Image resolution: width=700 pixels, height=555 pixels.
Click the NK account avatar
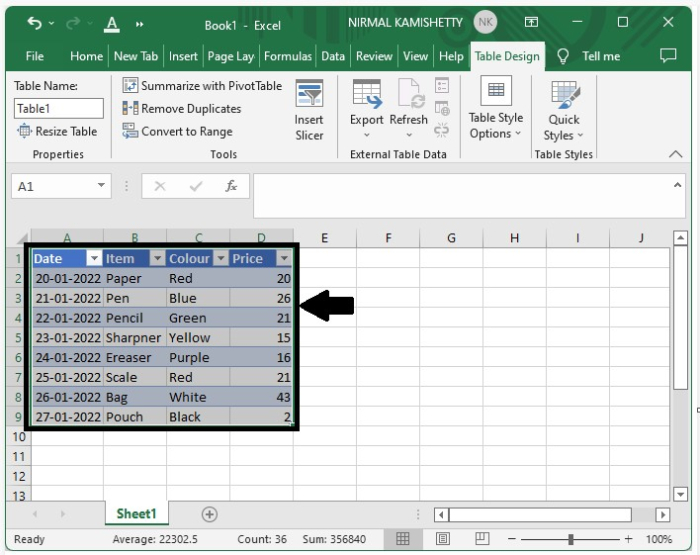click(x=485, y=22)
